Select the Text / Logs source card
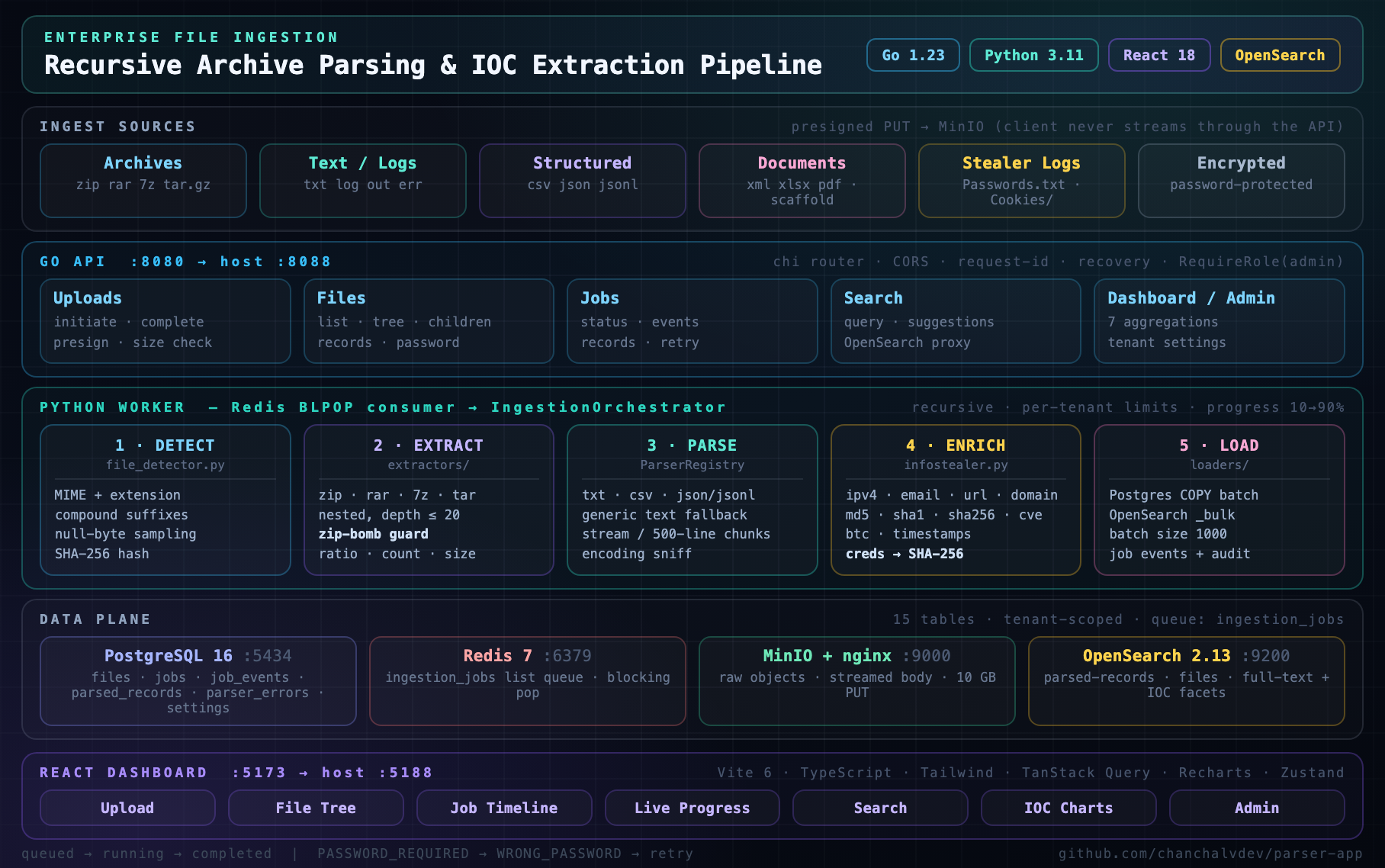 coord(363,181)
